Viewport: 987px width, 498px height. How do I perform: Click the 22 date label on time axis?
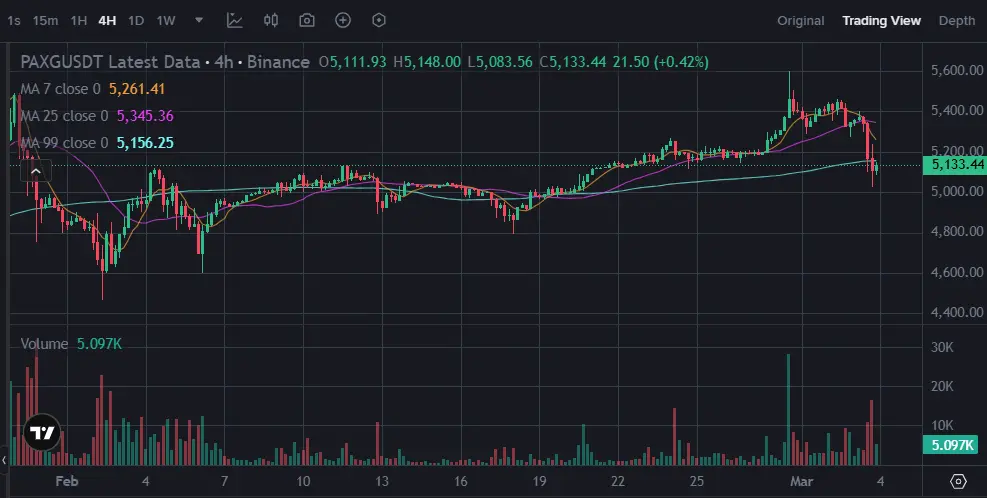click(618, 481)
